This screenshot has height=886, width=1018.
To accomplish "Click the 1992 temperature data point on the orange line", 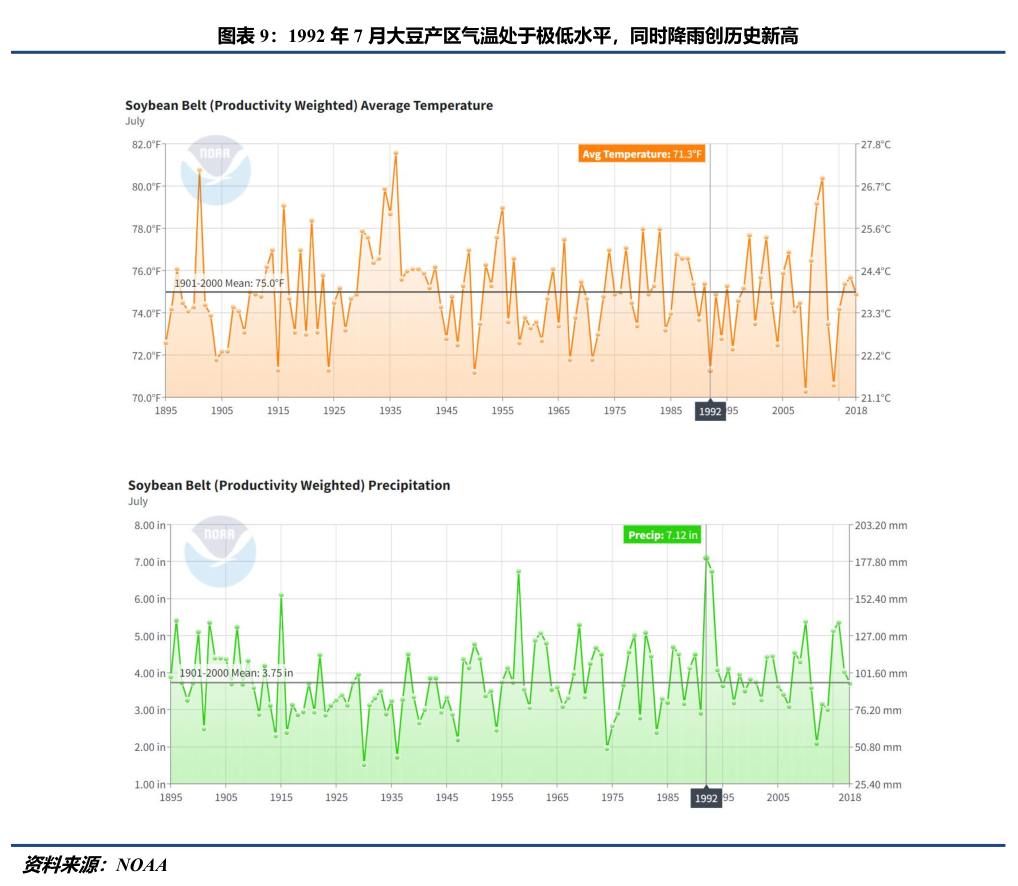I will tap(710, 370).
